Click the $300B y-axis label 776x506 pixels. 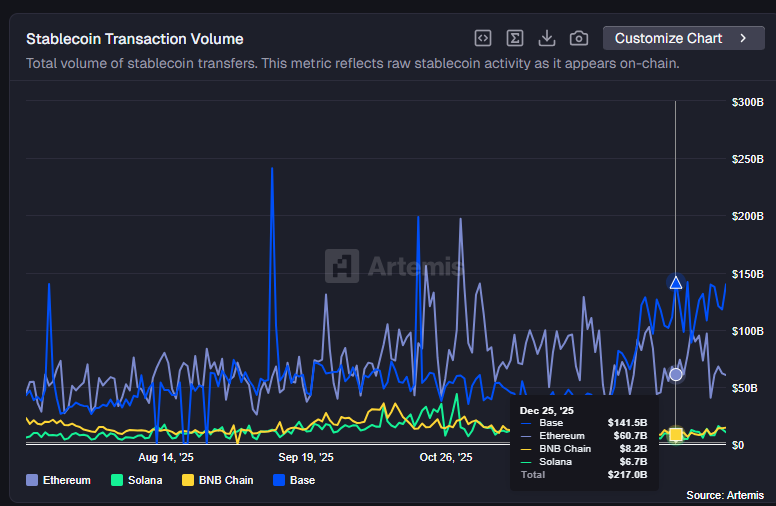(x=747, y=102)
